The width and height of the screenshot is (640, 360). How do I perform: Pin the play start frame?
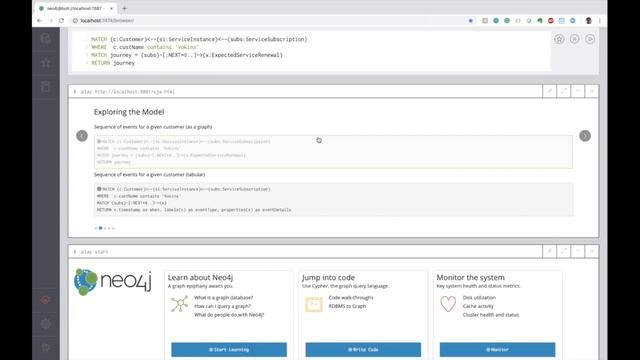tap(549, 252)
